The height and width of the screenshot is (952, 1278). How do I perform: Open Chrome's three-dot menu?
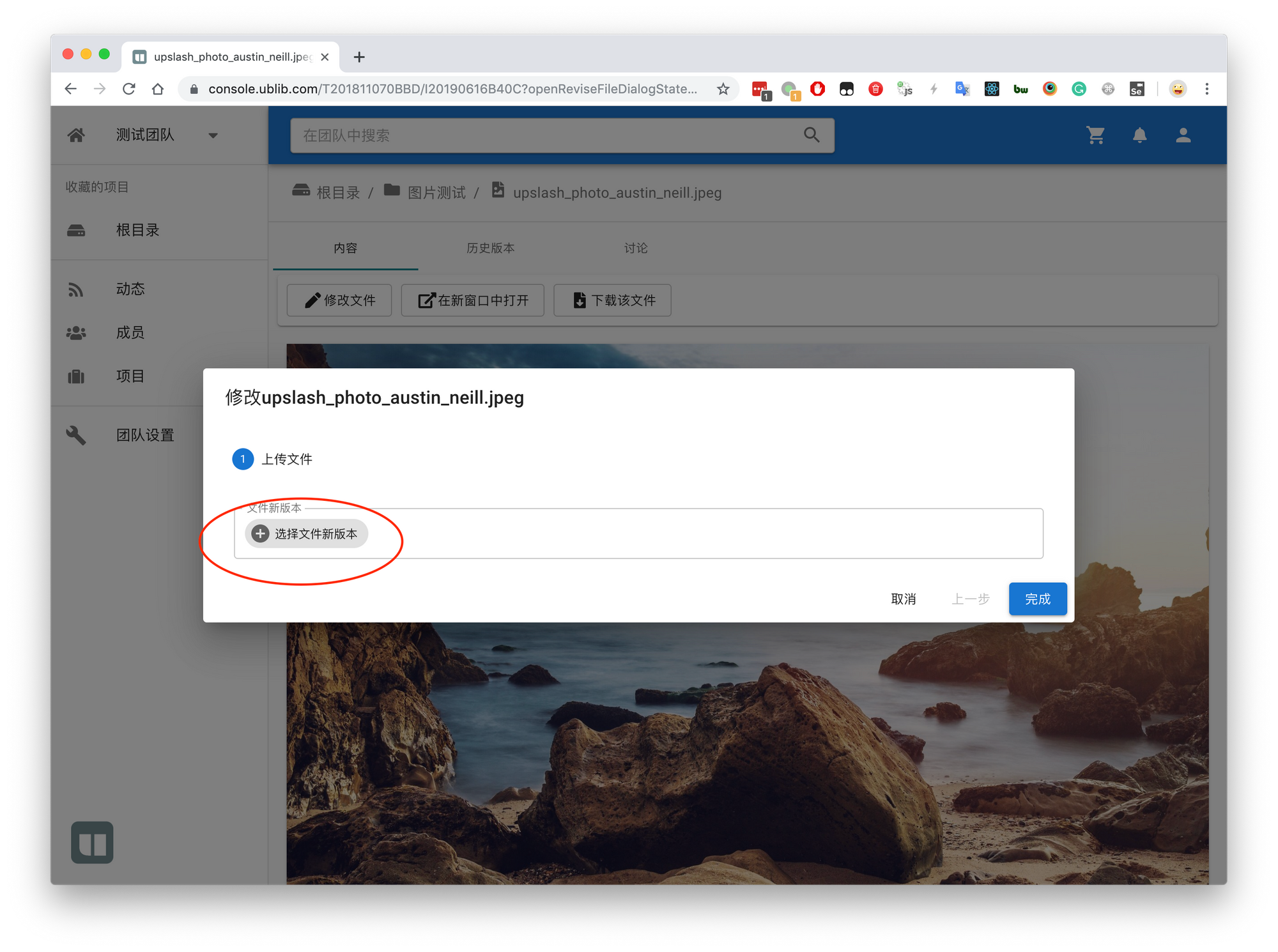(x=1206, y=89)
